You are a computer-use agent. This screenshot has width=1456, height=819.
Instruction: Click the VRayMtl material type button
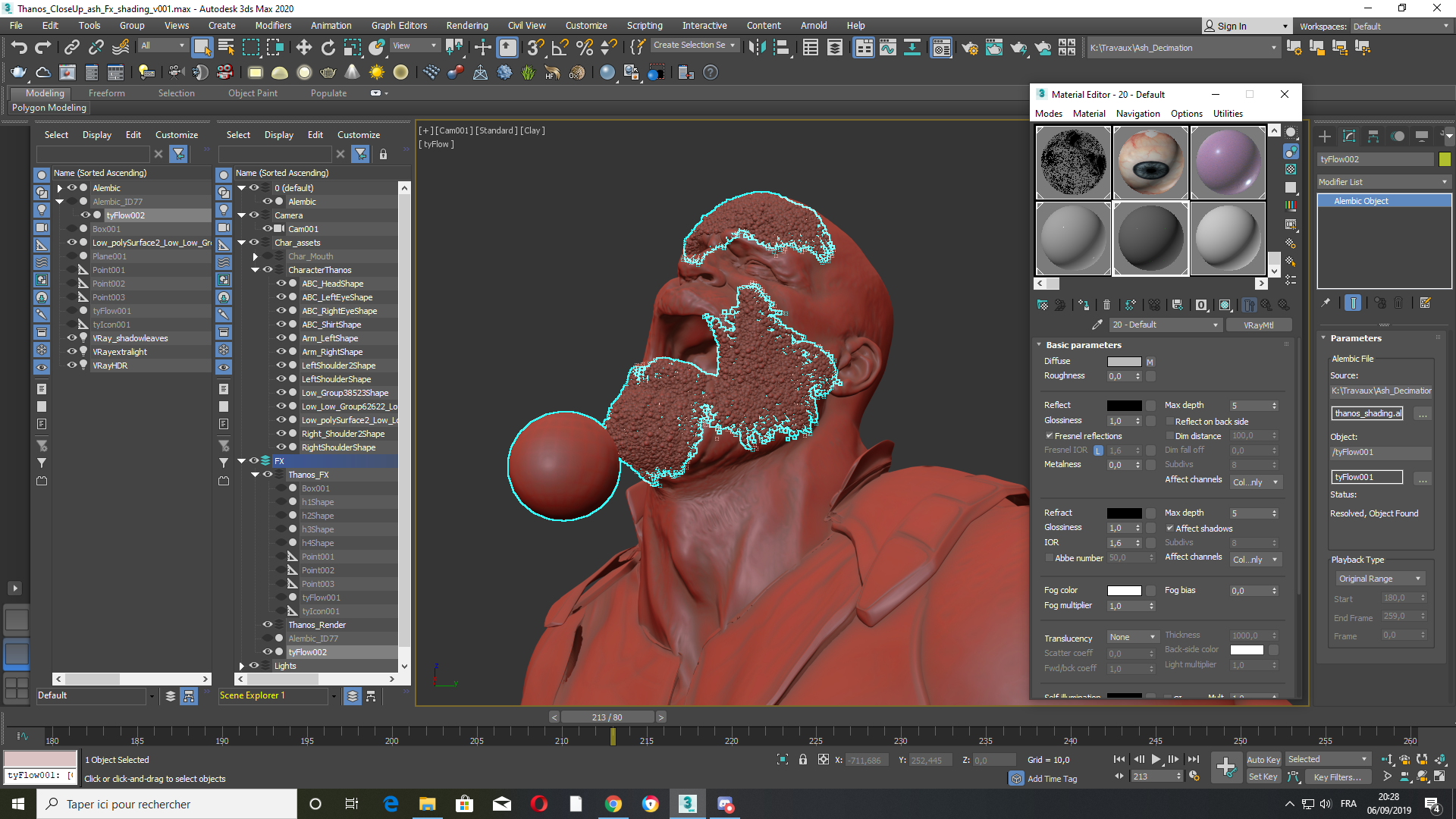click(x=1258, y=325)
